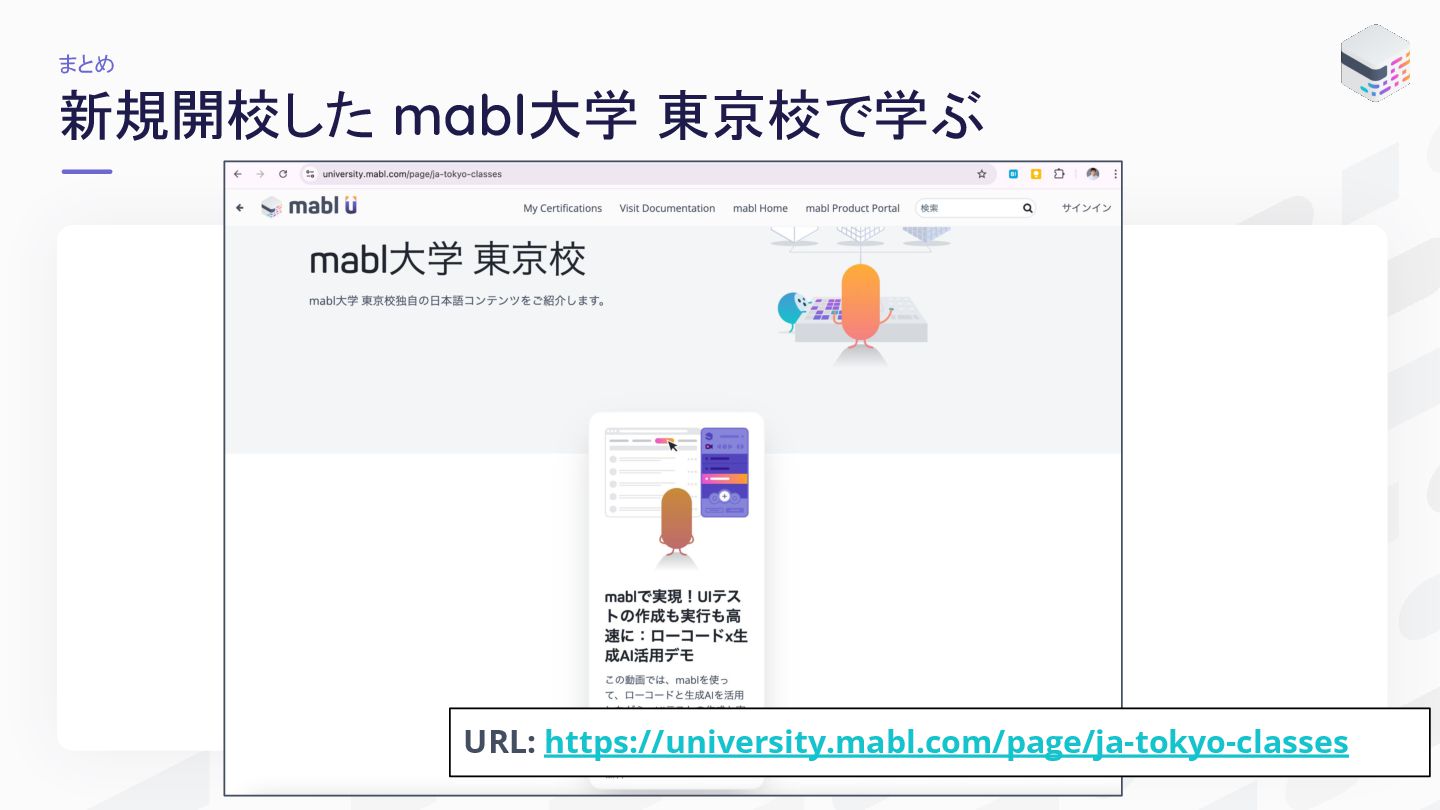The width and height of the screenshot is (1440, 810).
Task: Click the yellow extension icon in the toolbar
Action: click(1036, 174)
